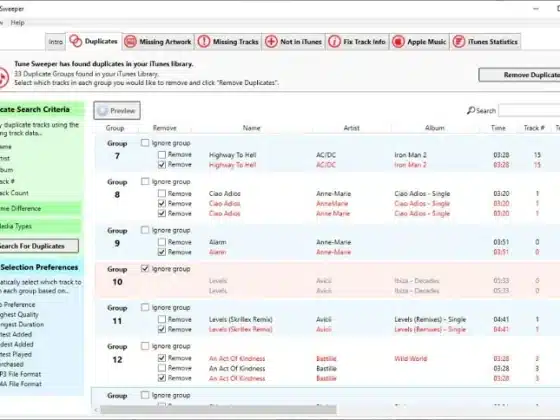
Task: Check Ignore group for Group 9
Action: point(145,230)
